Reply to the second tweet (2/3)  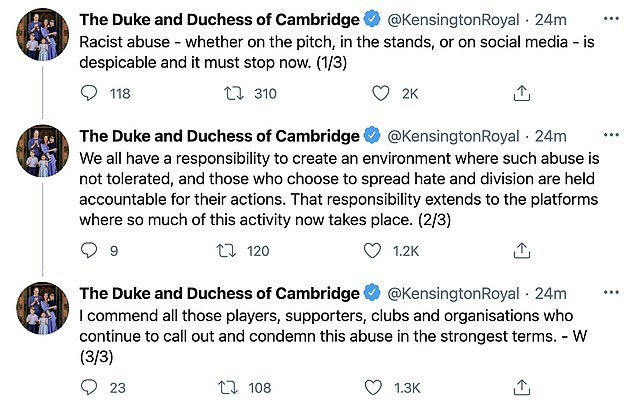(87, 251)
